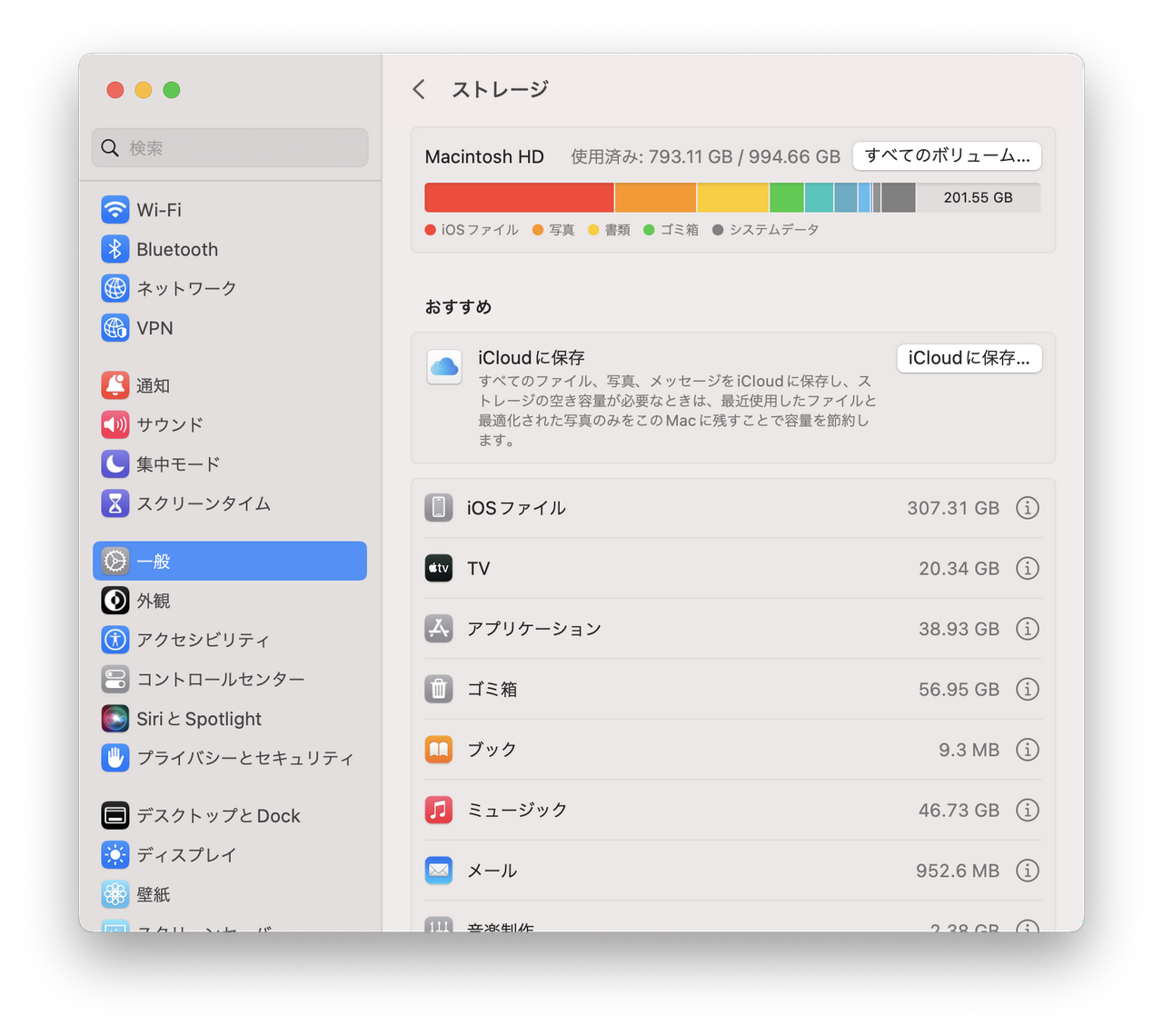1163x1036 pixels.
Task: Select the Wi-Fi sidebar icon
Action: (114, 209)
